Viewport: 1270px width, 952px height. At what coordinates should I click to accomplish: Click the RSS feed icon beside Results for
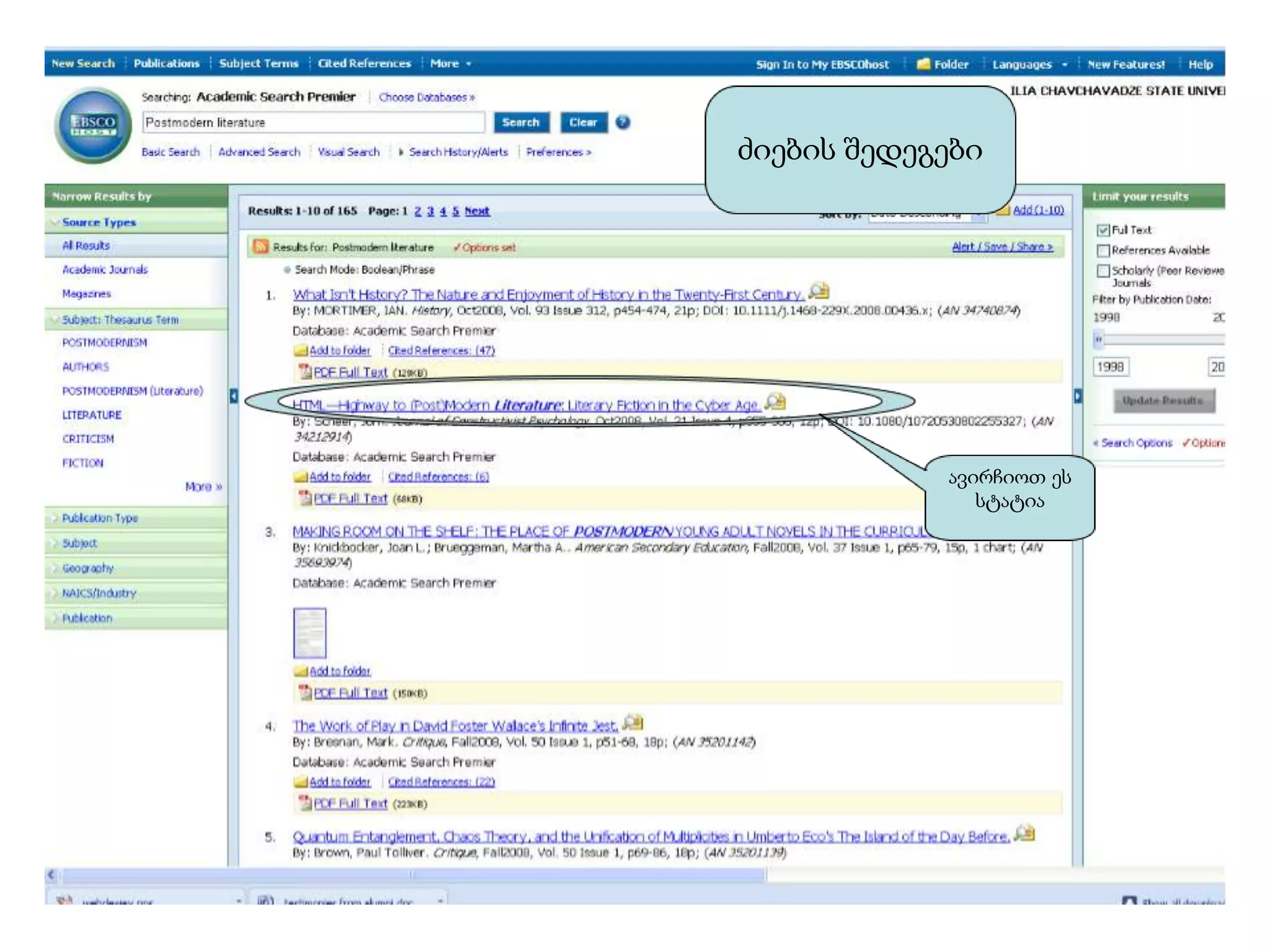tap(260, 247)
